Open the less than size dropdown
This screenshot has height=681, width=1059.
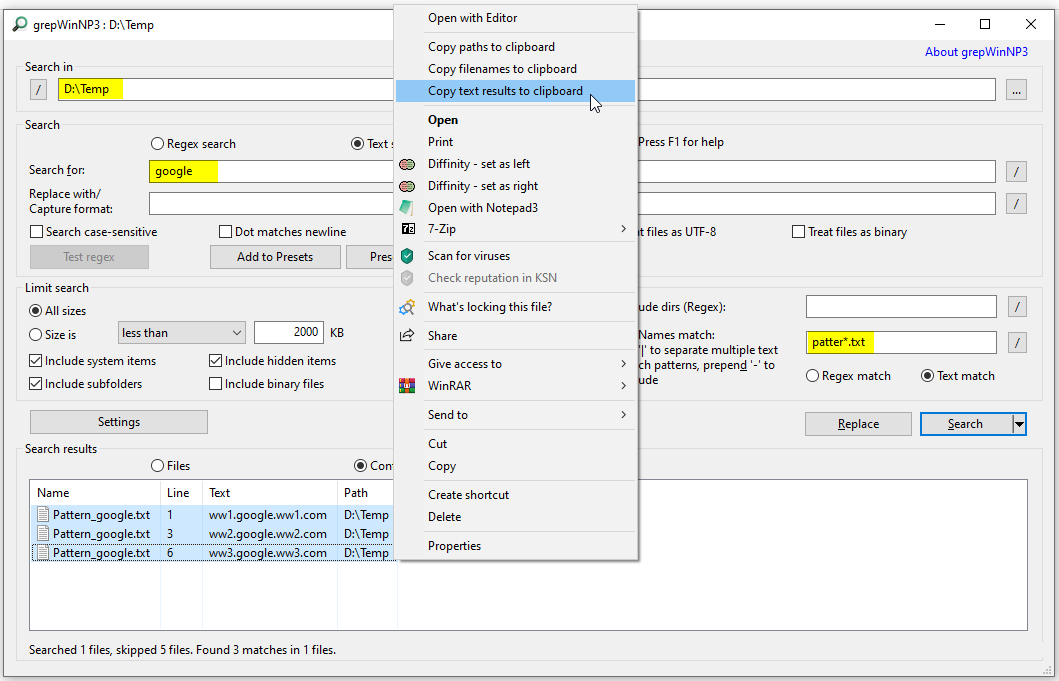[x=182, y=332]
